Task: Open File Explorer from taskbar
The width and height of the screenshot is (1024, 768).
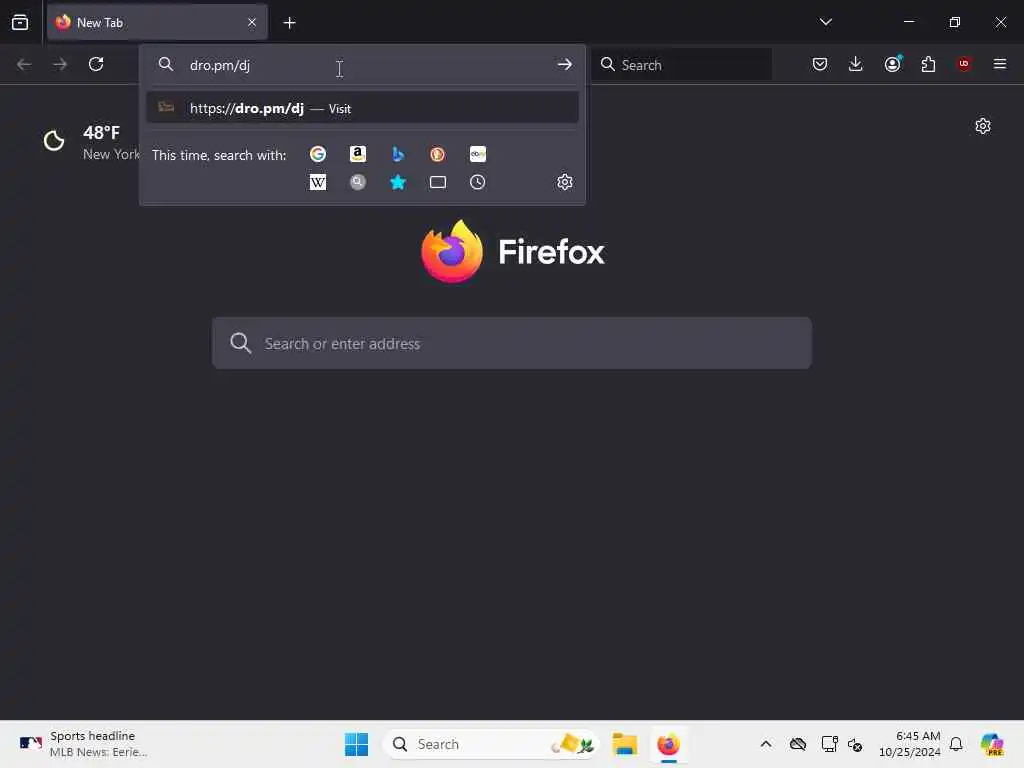Action: pyautogui.click(x=625, y=744)
